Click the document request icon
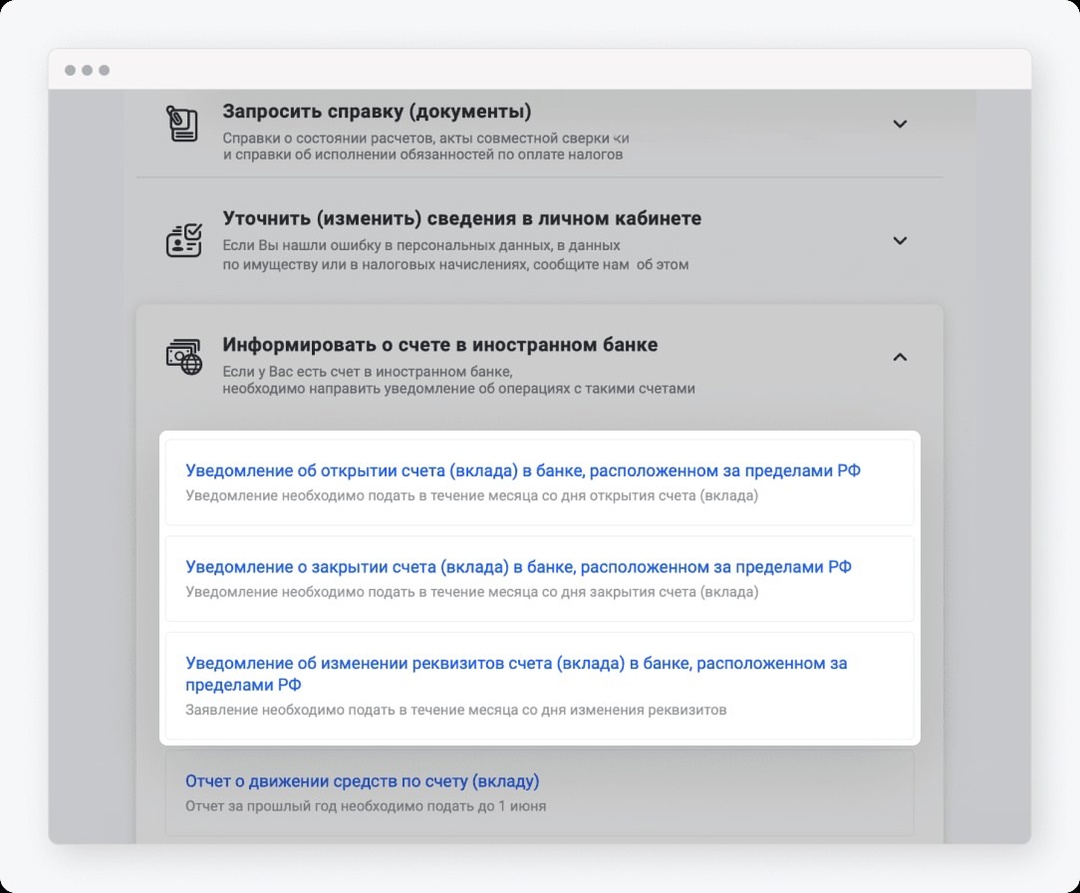Screen dimensions: 1080x893 coord(182,124)
